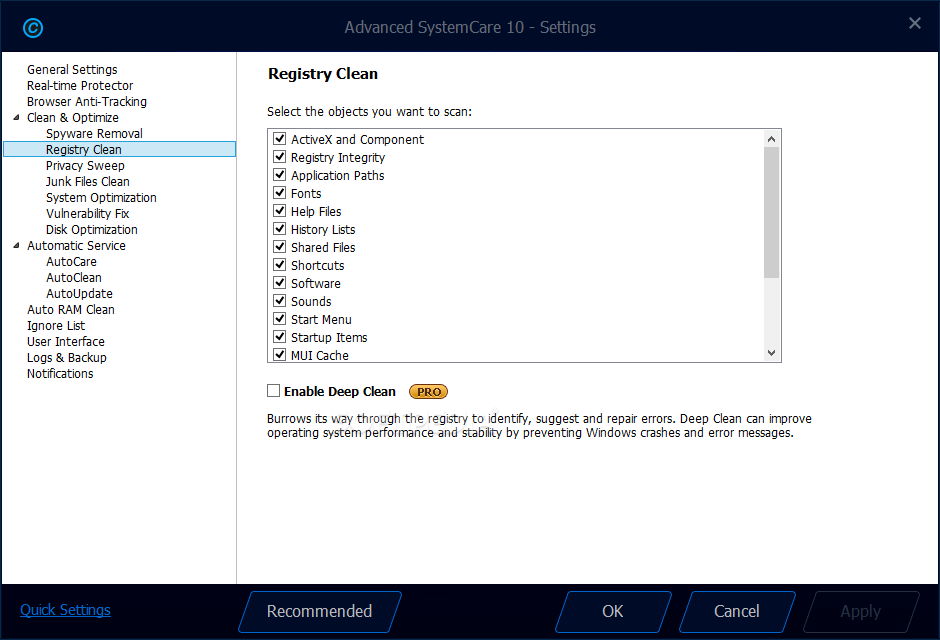940x640 pixels.
Task: Toggle the Fonts checkbox
Action: [x=279, y=193]
